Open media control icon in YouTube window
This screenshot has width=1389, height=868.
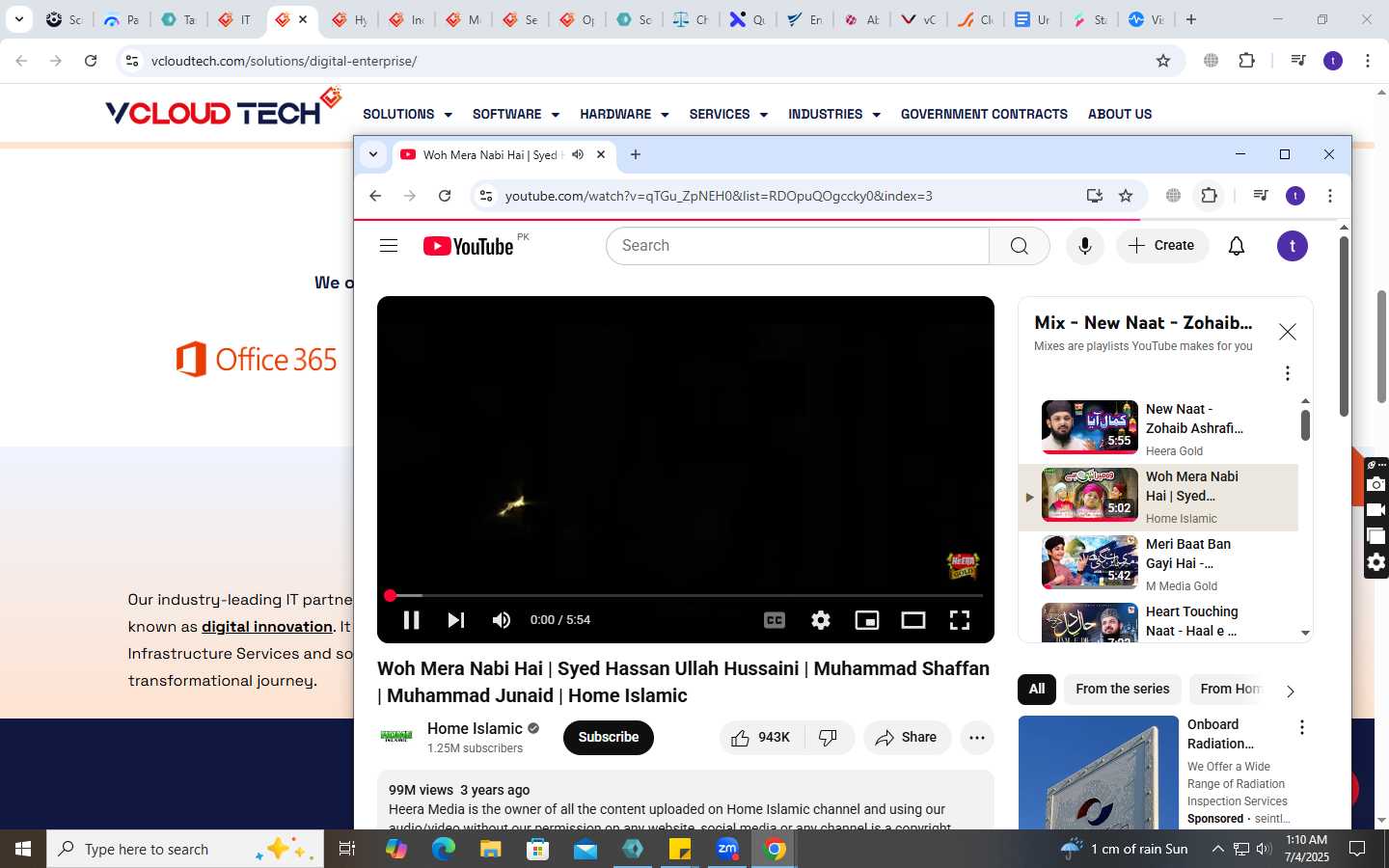click(1261, 196)
